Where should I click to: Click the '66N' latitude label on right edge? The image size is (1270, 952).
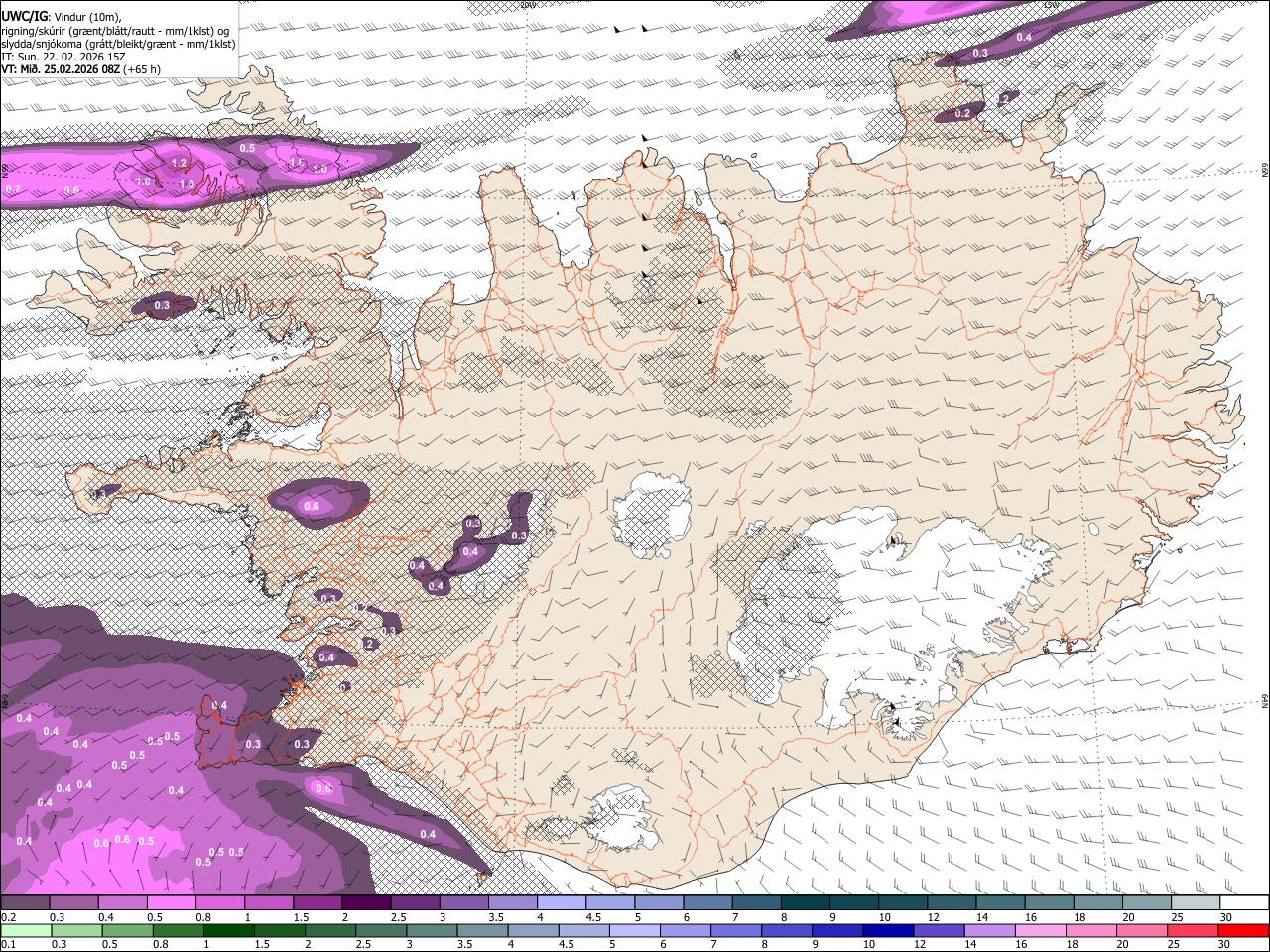1265,172
